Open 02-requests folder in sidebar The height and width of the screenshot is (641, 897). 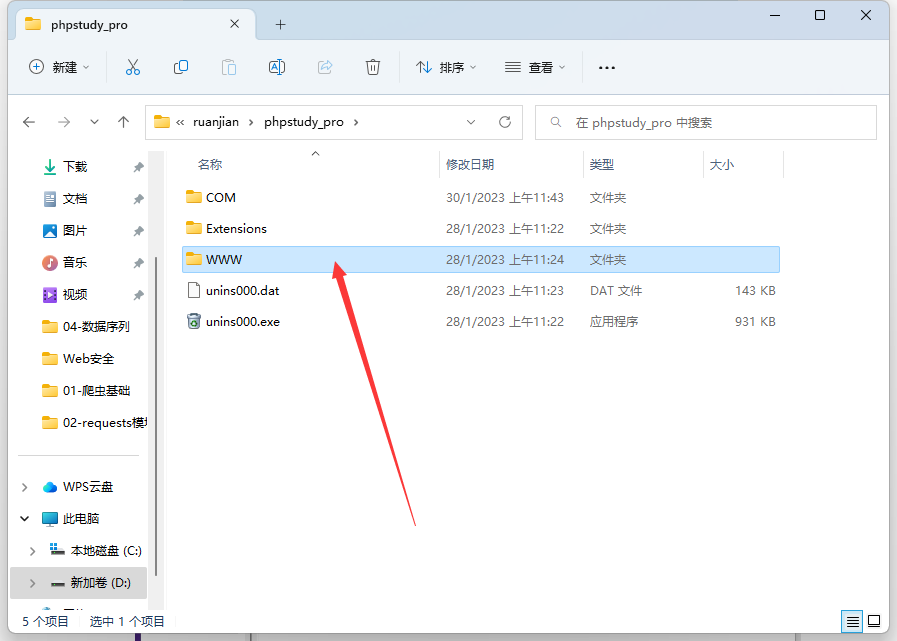(105, 423)
